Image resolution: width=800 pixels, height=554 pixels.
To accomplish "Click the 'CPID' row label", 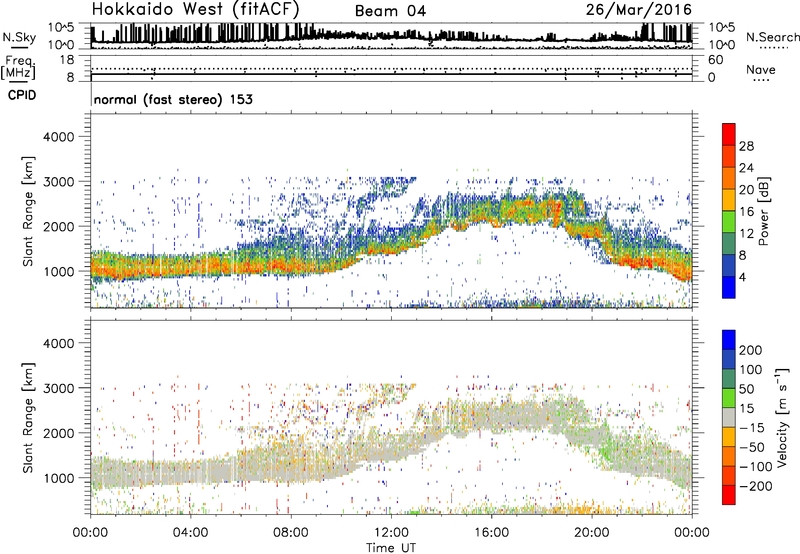I will tap(22, 95).
